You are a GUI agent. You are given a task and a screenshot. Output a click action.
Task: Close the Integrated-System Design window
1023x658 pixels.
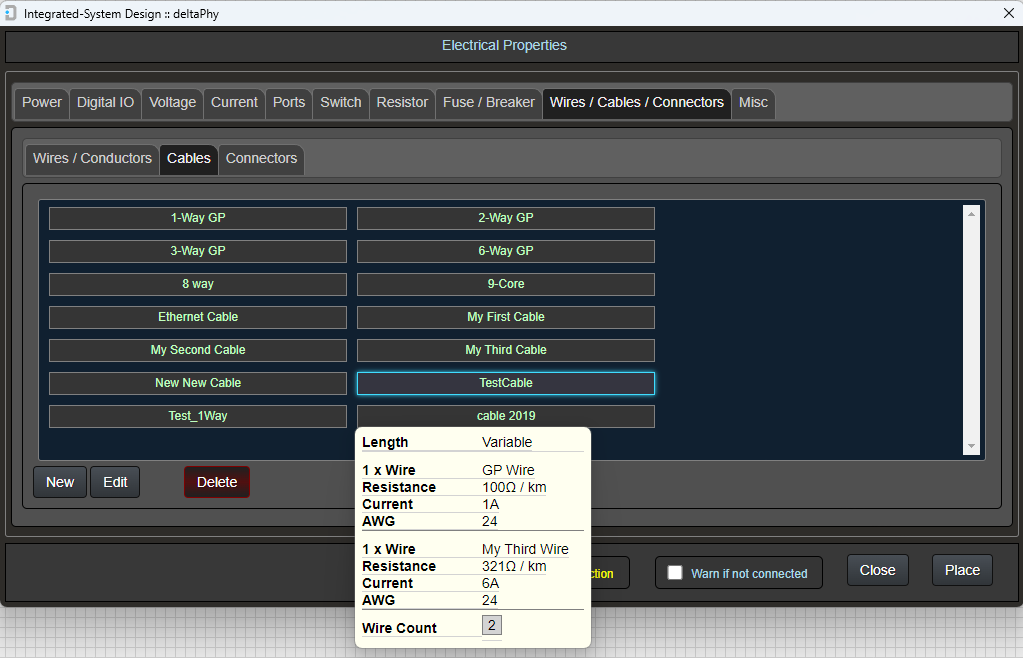[x=1007, y=13]
